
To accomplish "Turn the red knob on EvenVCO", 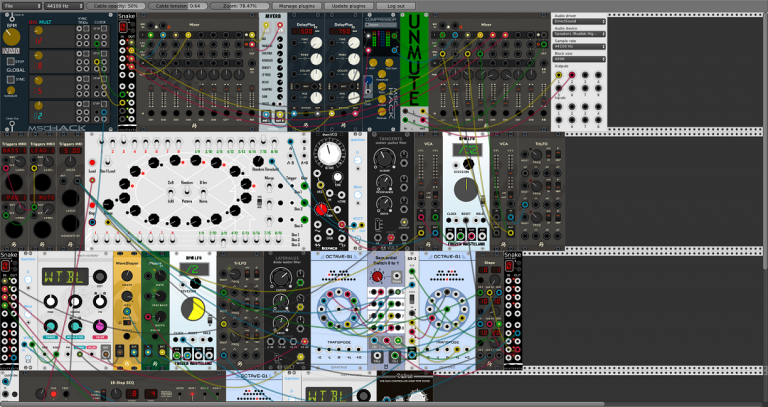I will coord(321,210).
